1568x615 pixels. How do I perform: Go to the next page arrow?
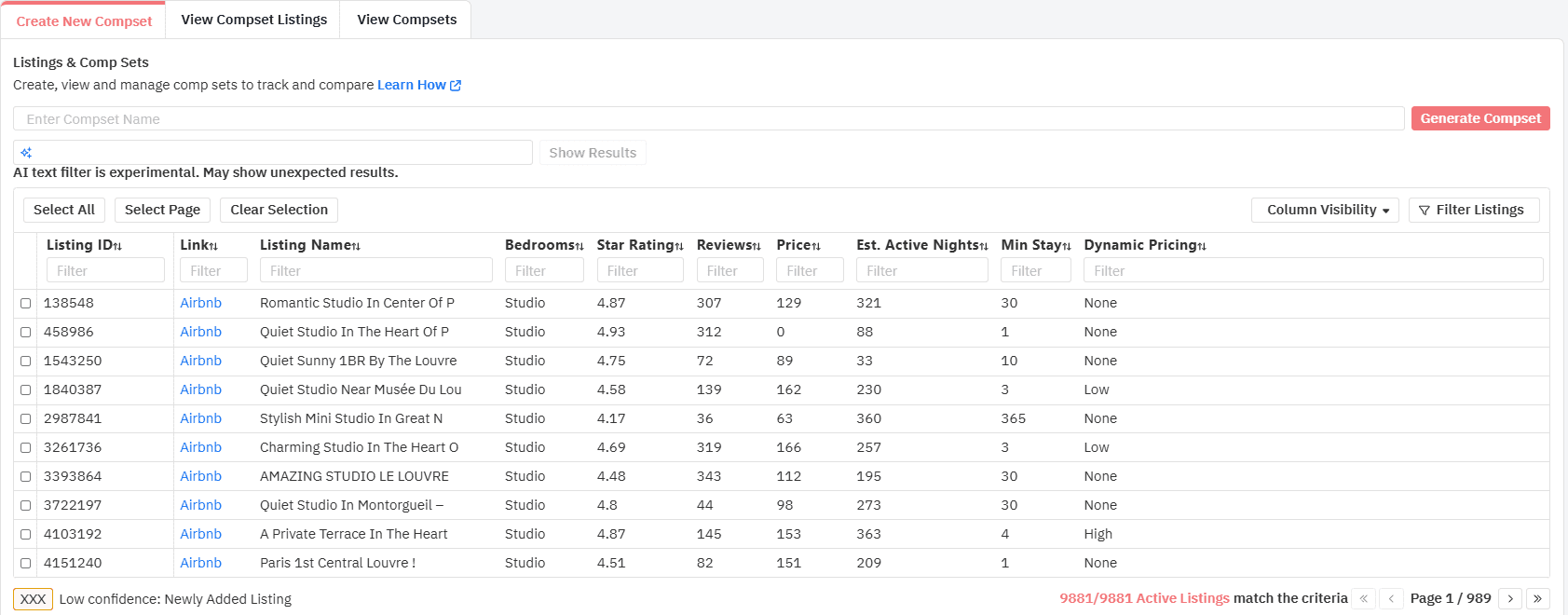pos(1510,598)
